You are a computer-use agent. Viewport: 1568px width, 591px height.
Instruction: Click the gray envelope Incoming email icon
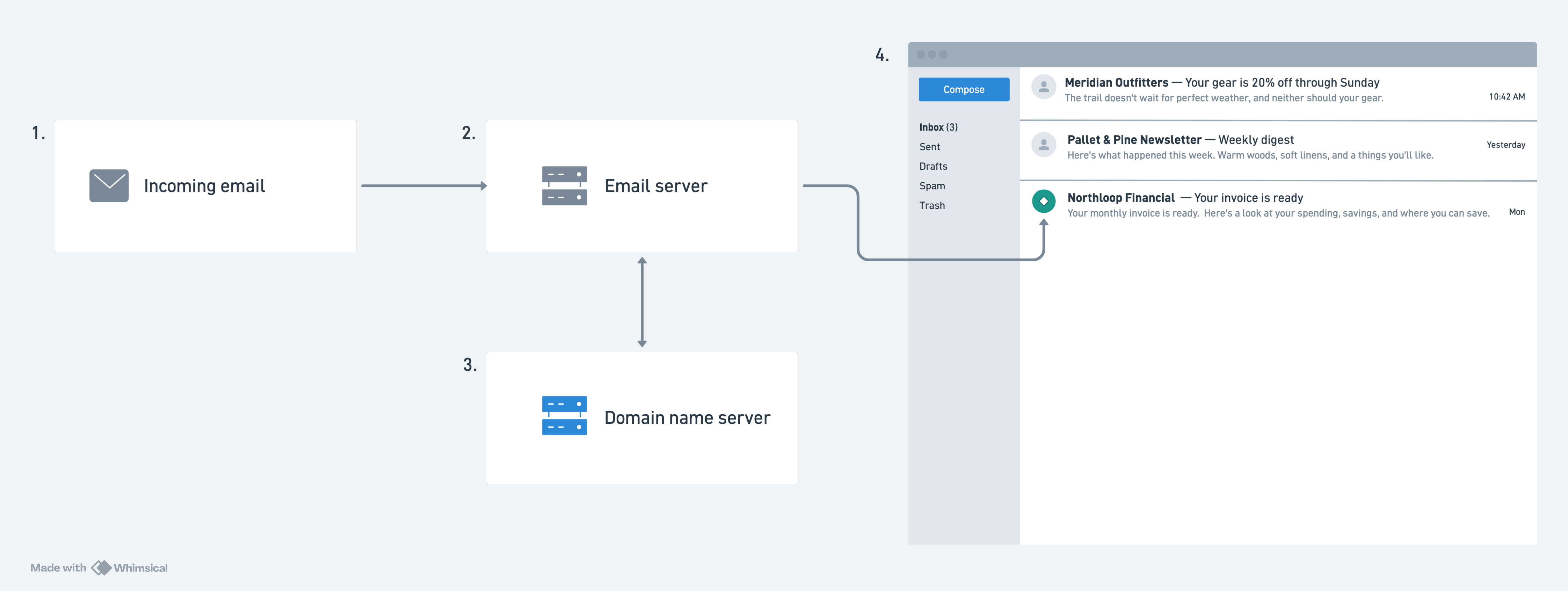[109, 185]
